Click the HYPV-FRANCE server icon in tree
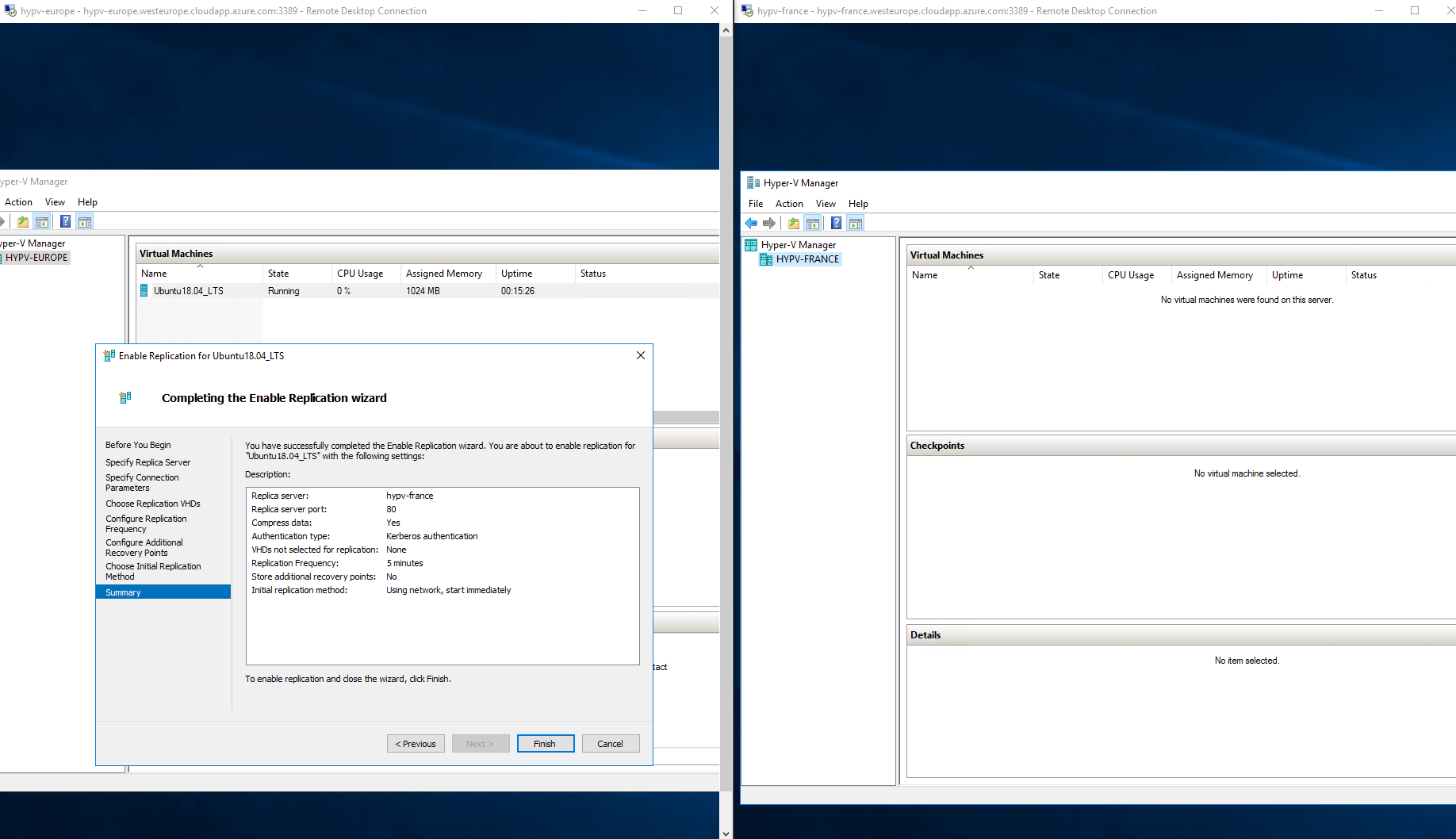The image size is (1456, 839). pos(766,259)
